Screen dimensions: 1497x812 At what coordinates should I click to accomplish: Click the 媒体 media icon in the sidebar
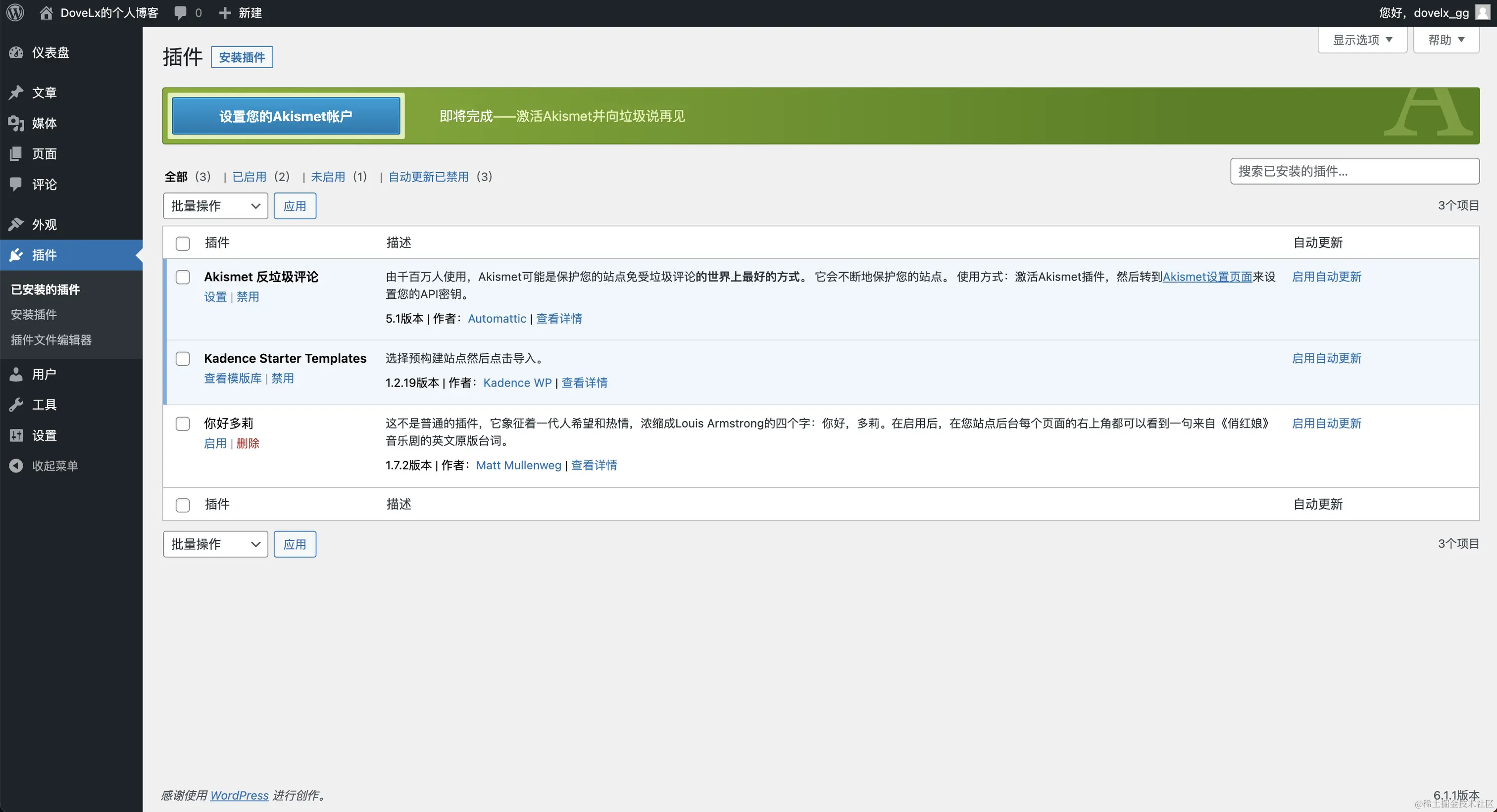(16, 123)
